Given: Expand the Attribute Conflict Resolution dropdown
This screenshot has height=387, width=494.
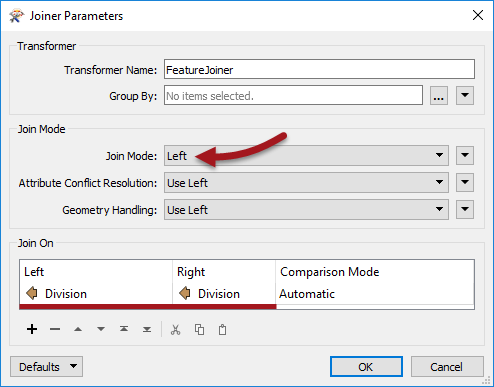Looking at the screenshot, I should (306, 182).
